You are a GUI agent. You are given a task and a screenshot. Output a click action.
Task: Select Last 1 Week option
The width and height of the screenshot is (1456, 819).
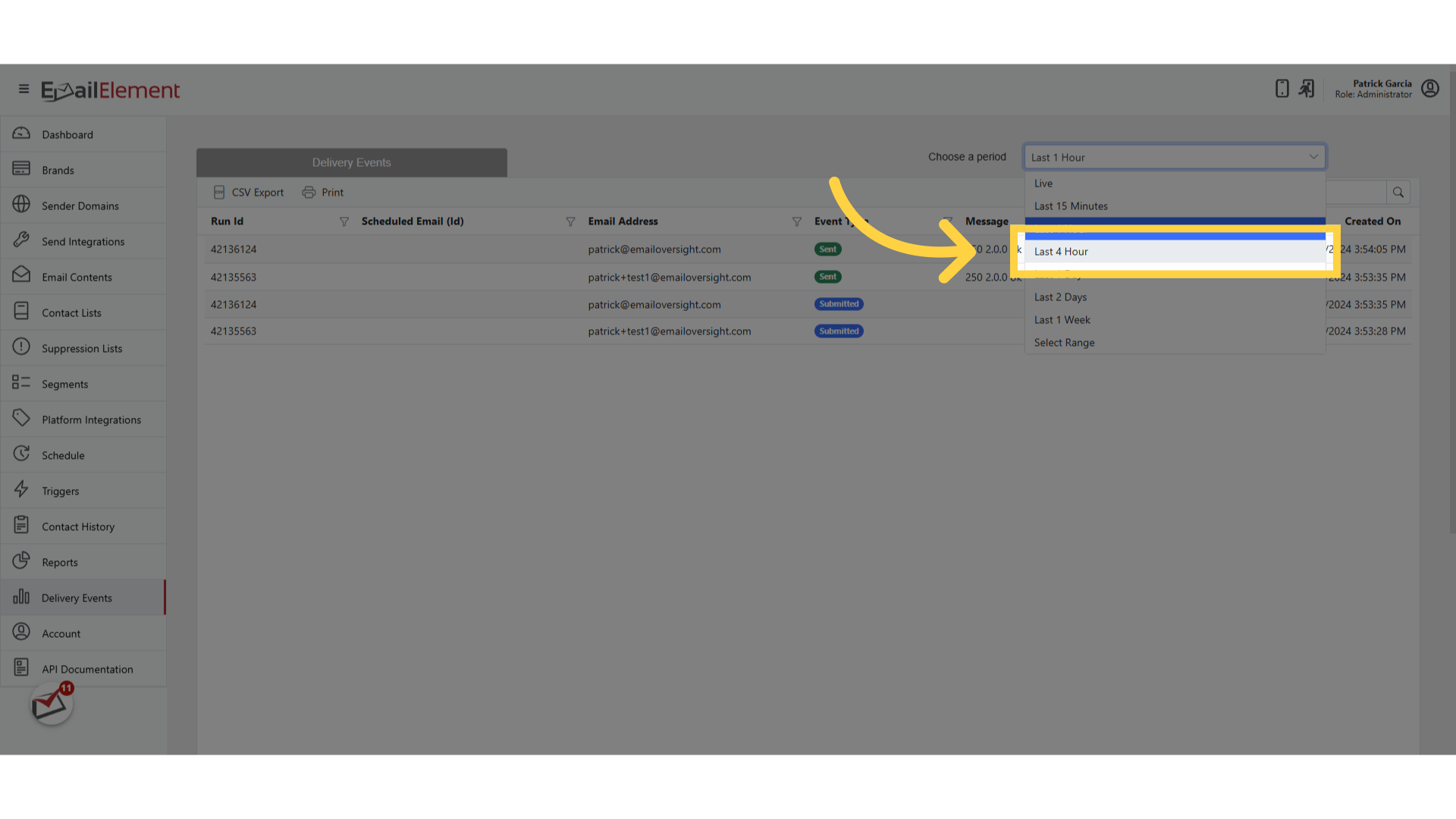pyautogui.click(x=1175, y=320)
